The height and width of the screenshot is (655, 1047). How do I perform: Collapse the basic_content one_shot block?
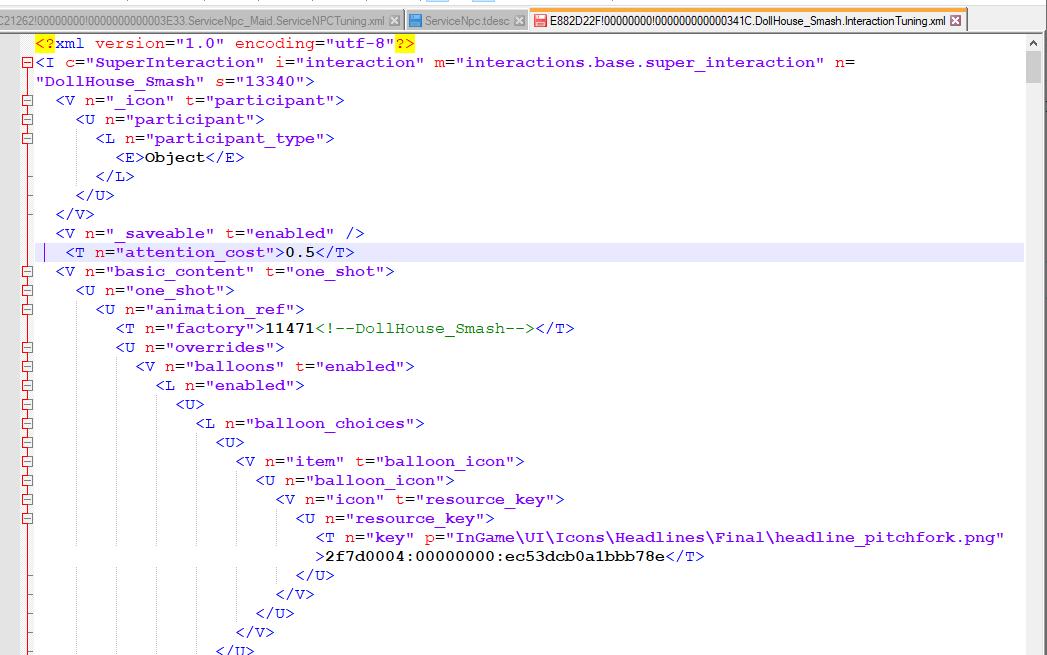[27, 272]
